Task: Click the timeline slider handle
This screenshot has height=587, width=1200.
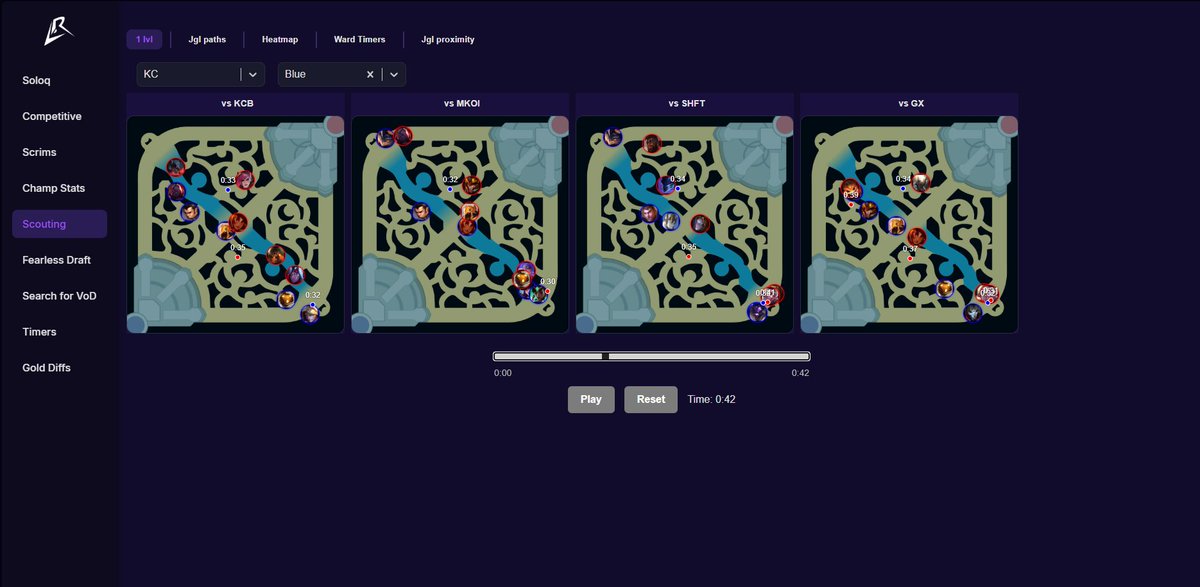Action: [605, 356]
